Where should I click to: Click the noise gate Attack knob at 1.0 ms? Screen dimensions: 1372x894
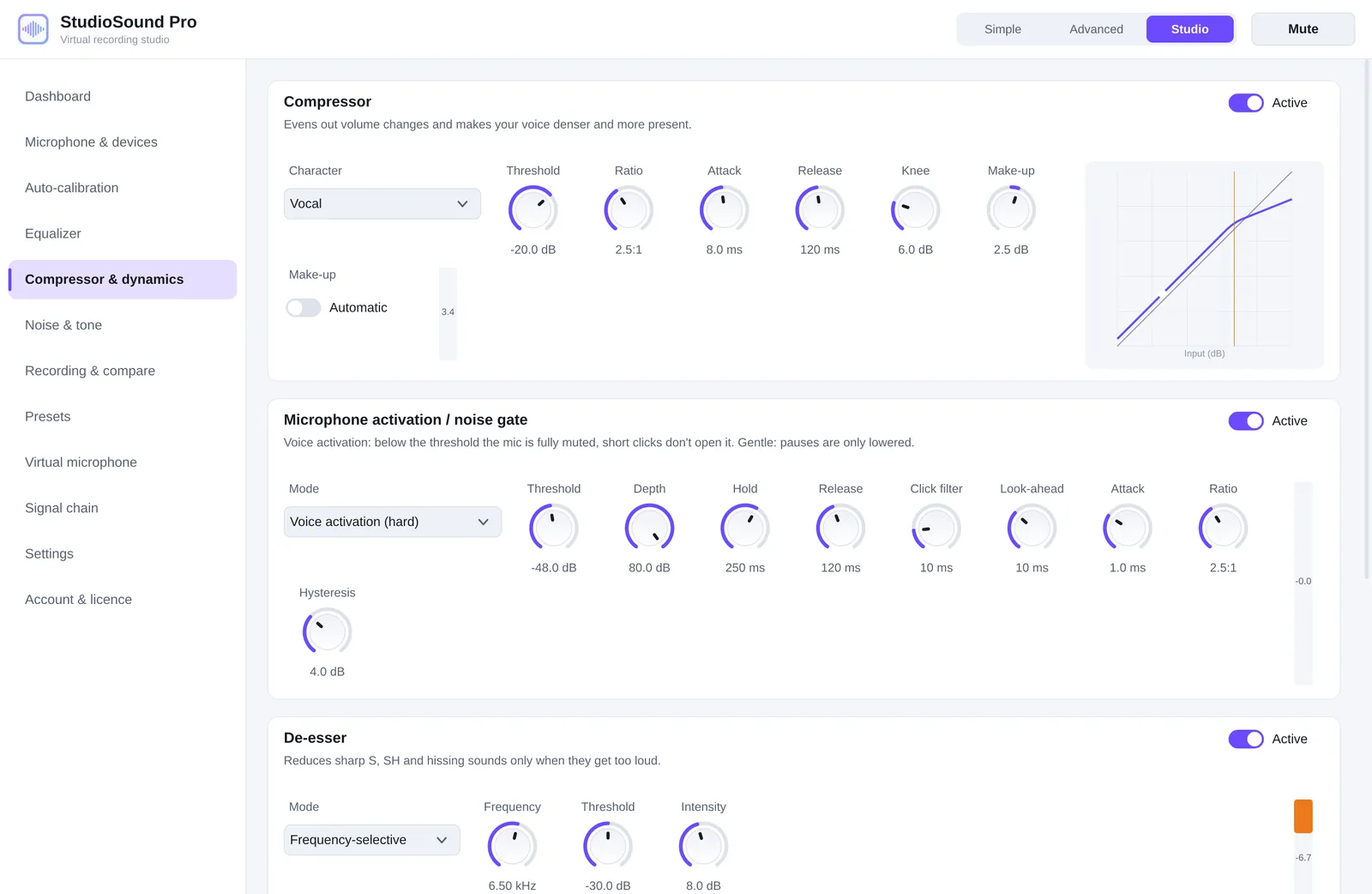click(x=1128, y=529)
